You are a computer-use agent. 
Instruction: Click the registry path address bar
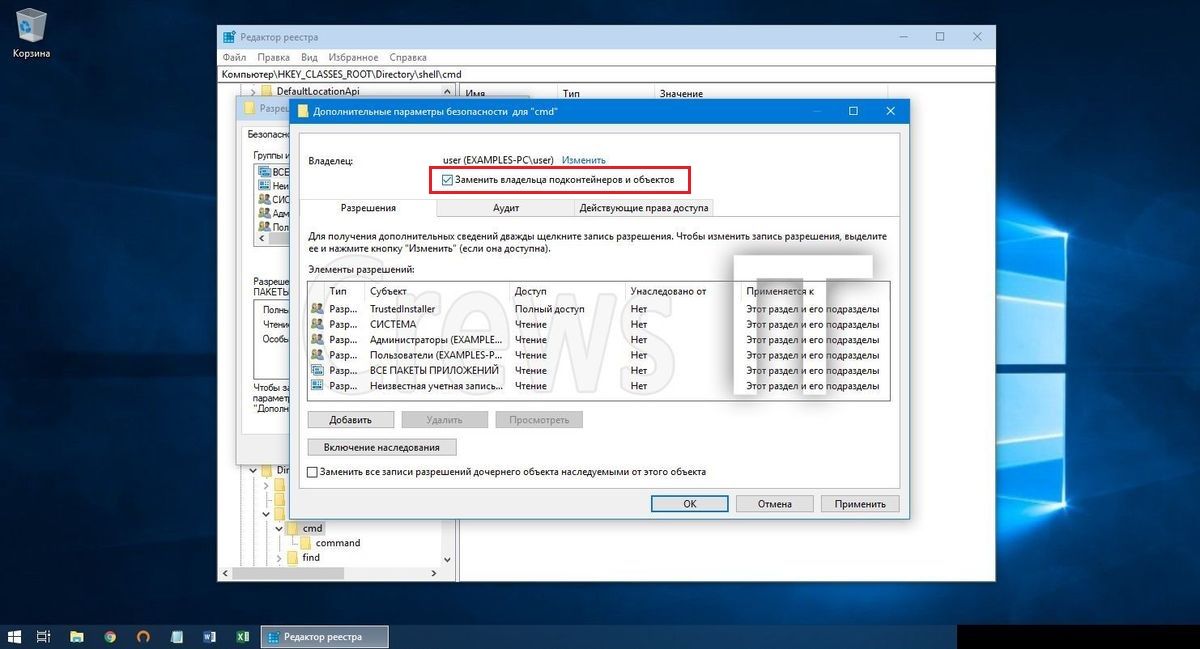[607, 74]
